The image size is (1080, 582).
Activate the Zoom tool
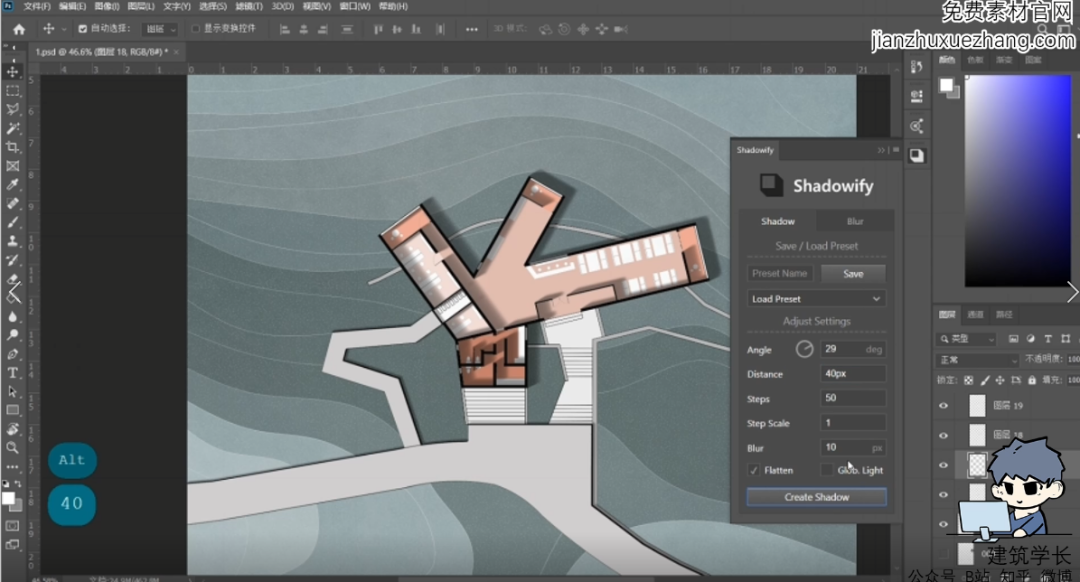click(x=13, y=448)
